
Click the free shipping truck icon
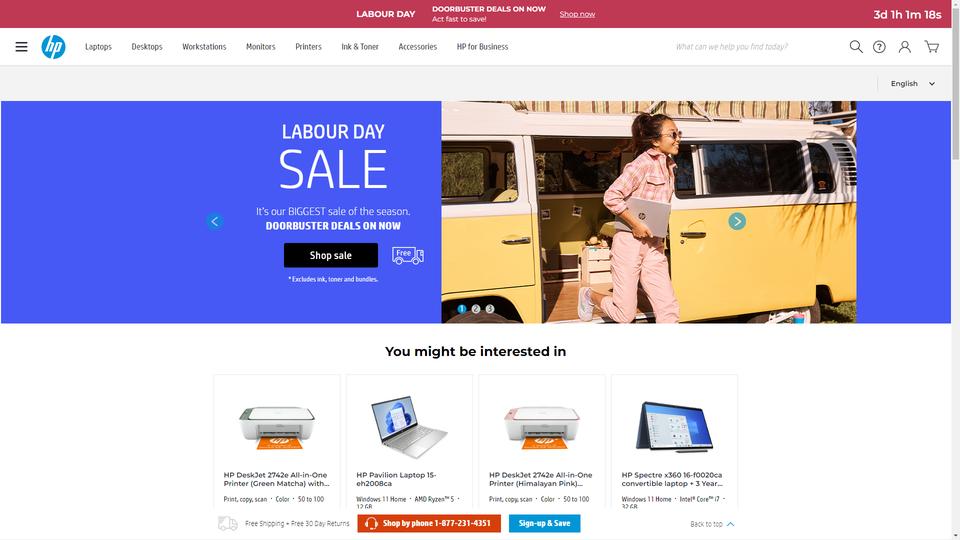click(x=408, y=255)
